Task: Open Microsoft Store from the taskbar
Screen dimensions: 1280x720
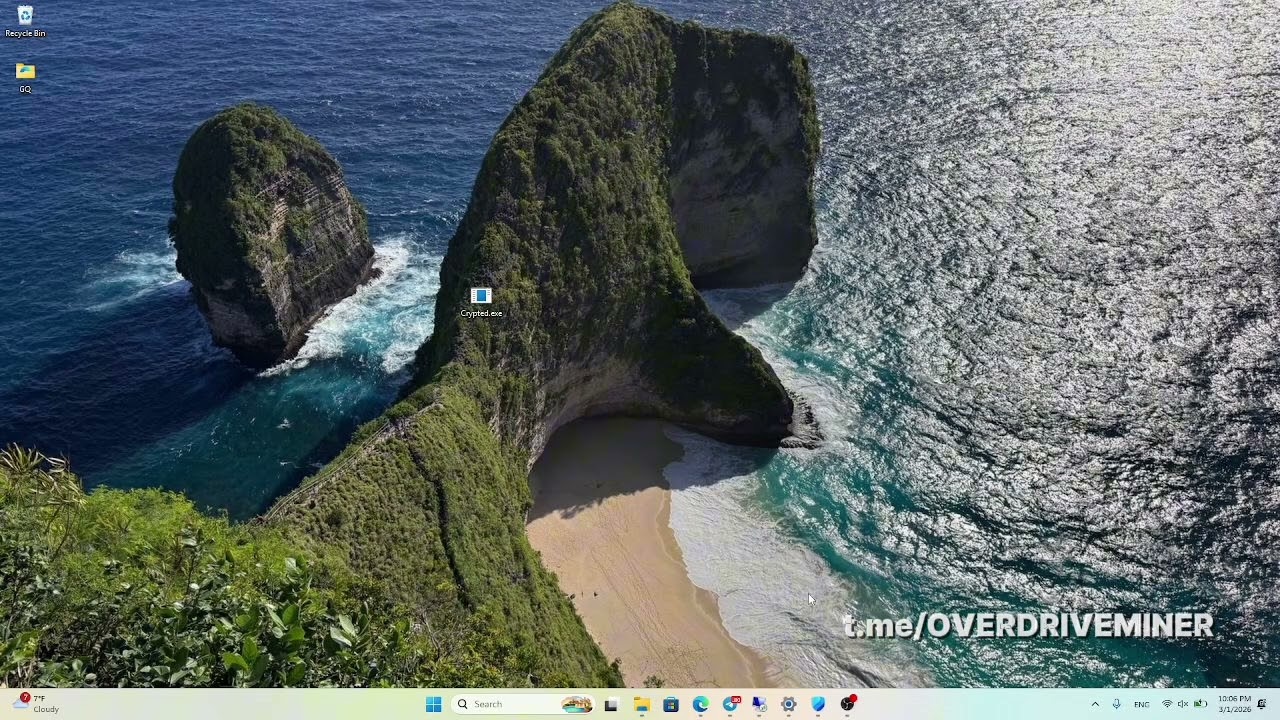Action: (671, 704)
